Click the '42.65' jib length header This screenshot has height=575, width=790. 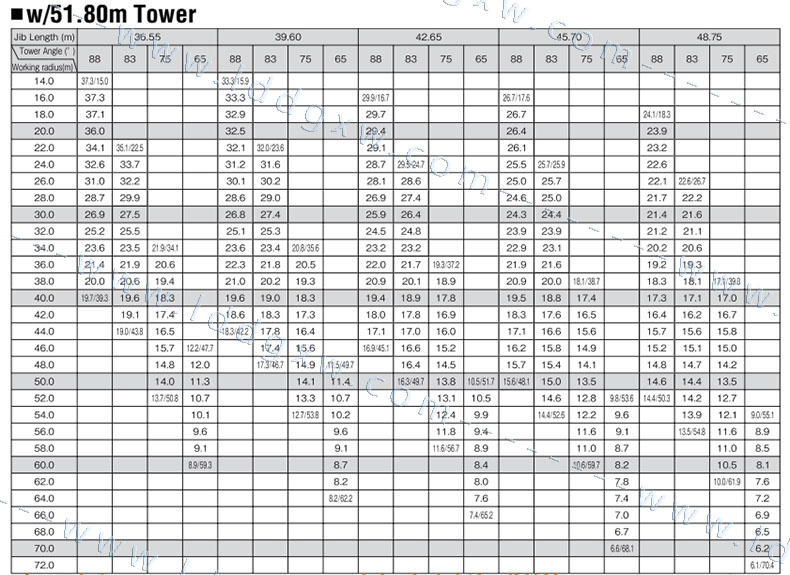429,37
